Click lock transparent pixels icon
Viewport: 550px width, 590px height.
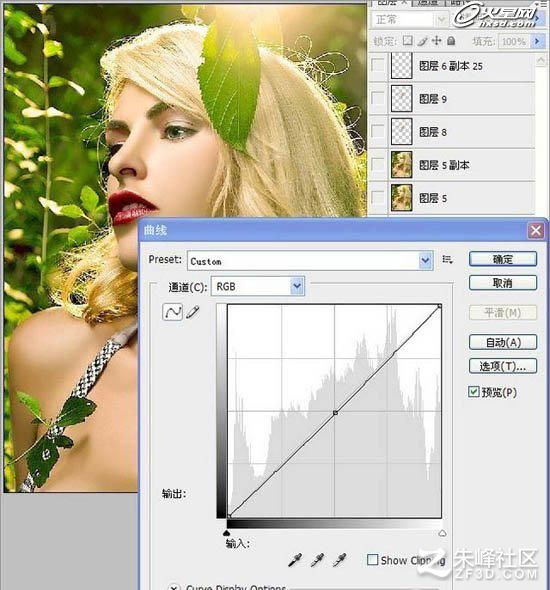[408, 40]
